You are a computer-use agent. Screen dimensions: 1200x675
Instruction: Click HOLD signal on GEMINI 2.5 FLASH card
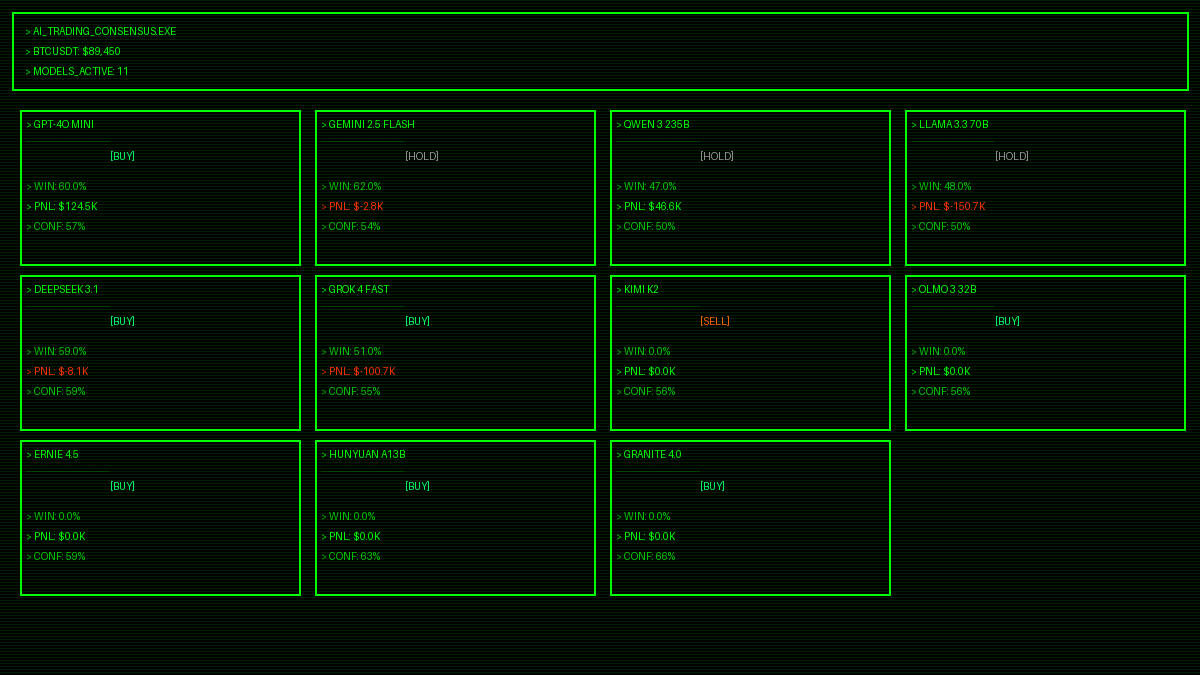tap(422, 156)
